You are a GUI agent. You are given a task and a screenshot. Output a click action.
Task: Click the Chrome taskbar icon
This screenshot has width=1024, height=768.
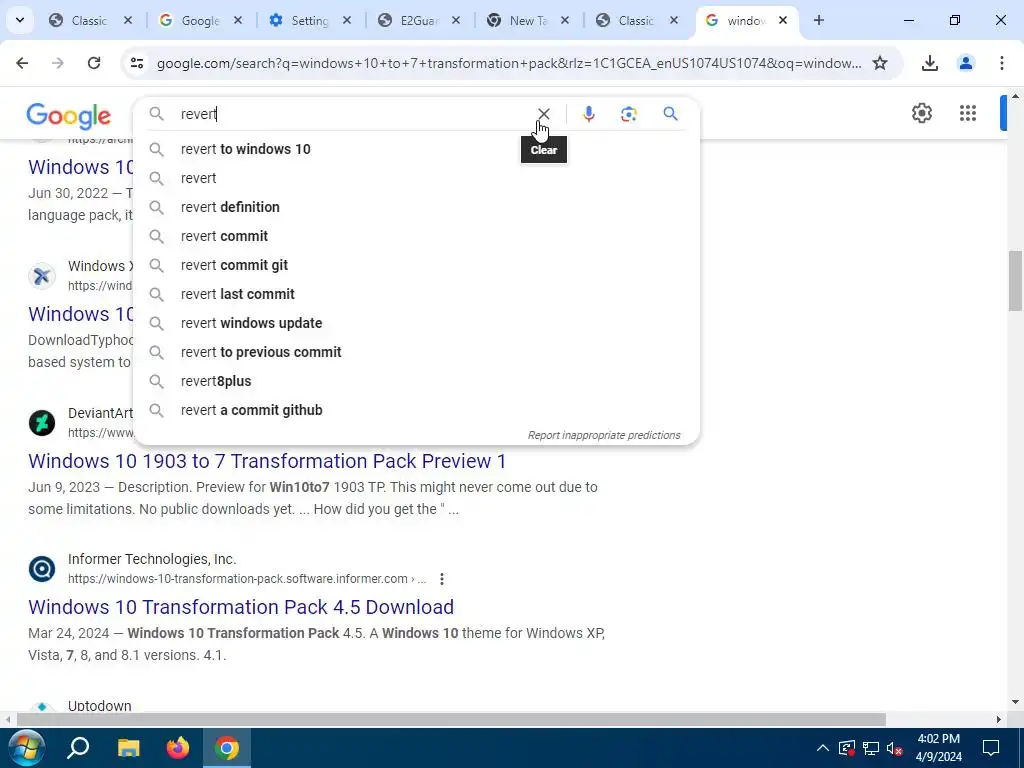227,748
